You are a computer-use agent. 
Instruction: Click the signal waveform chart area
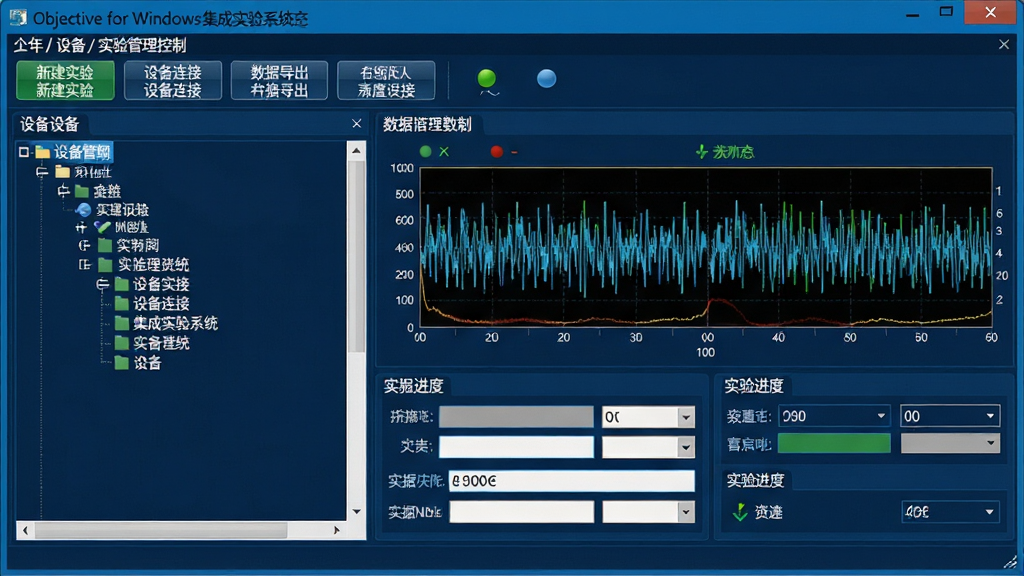click(706, 247)
